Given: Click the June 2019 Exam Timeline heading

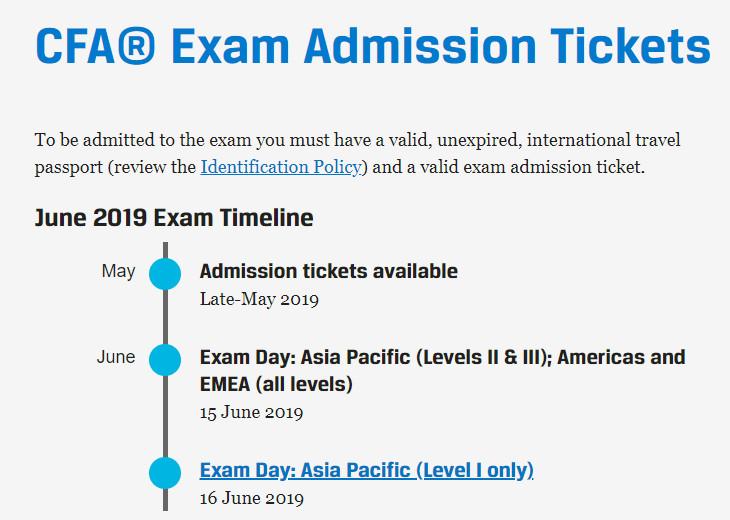Looking at the screenshot, I should click(x=174, y=218).
